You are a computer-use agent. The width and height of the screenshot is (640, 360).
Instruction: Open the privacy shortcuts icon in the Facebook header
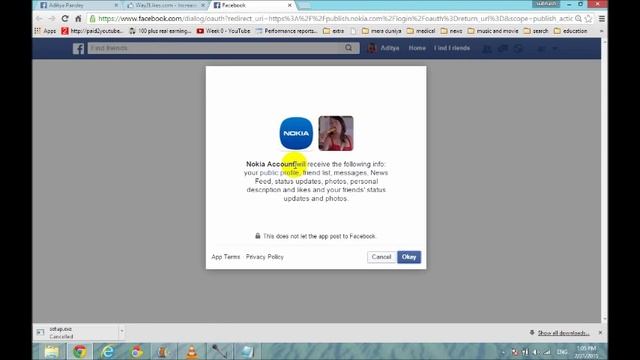click(541, 49)
